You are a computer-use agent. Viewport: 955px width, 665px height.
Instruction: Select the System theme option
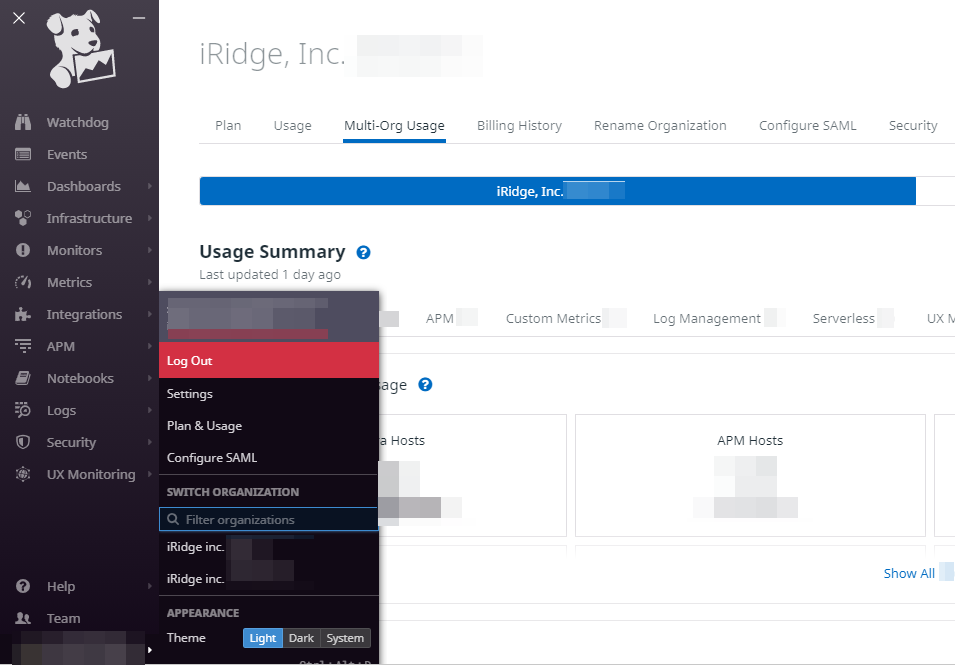(x=345, y=638)
